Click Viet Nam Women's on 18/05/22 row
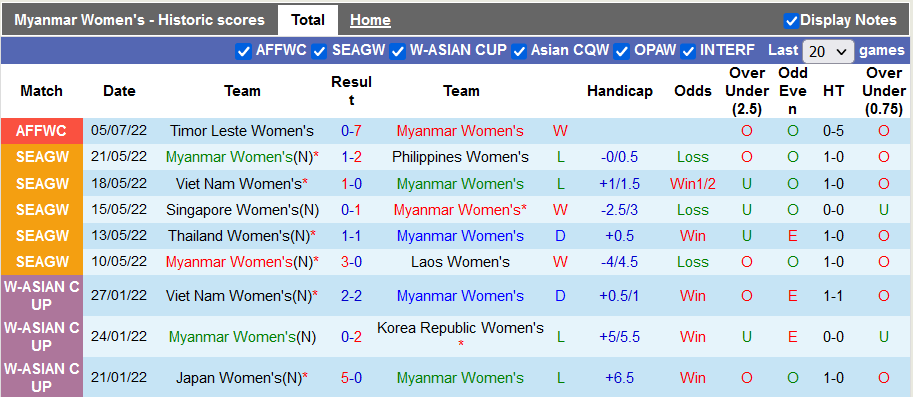 tap(239, 184)
